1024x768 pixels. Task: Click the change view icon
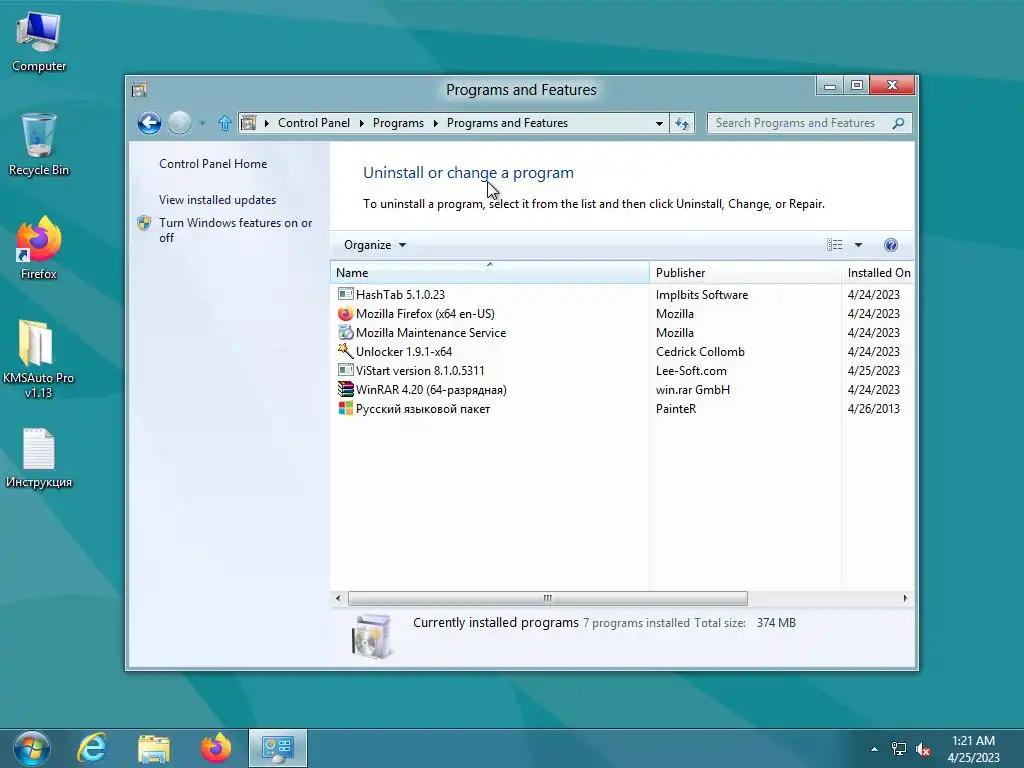click(x=834, y=245)
